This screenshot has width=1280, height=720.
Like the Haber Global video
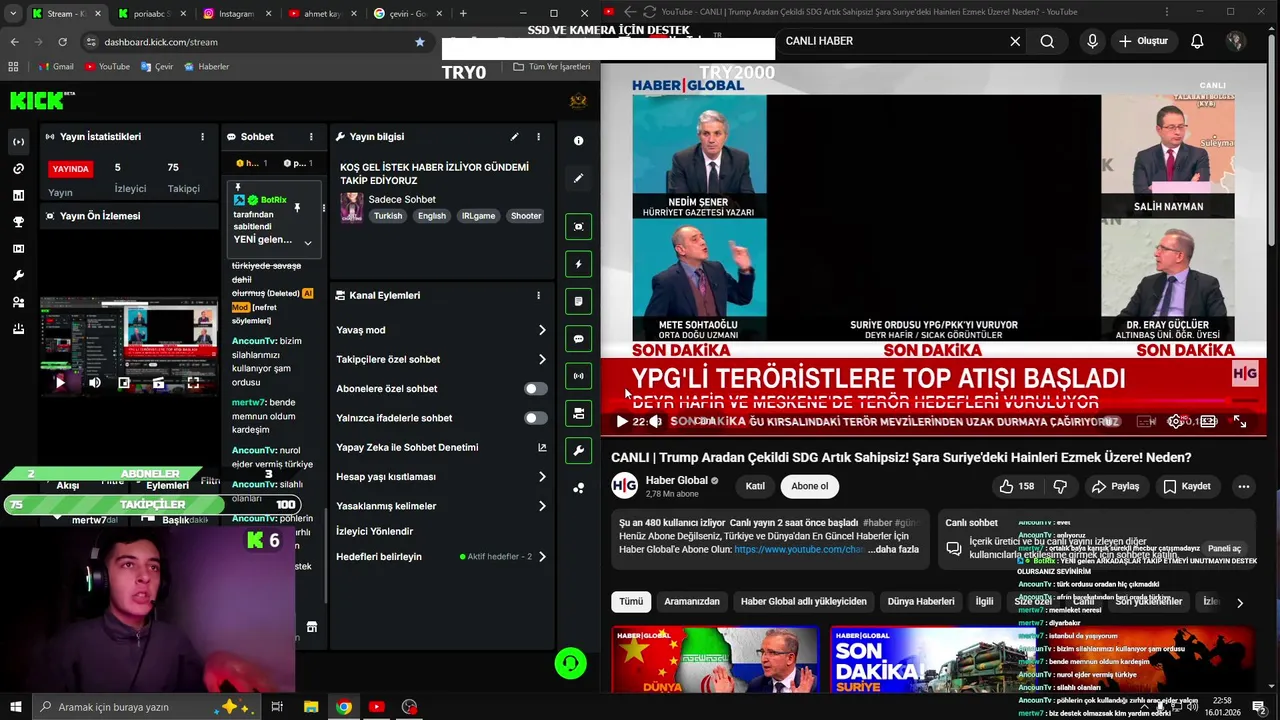1016,486
